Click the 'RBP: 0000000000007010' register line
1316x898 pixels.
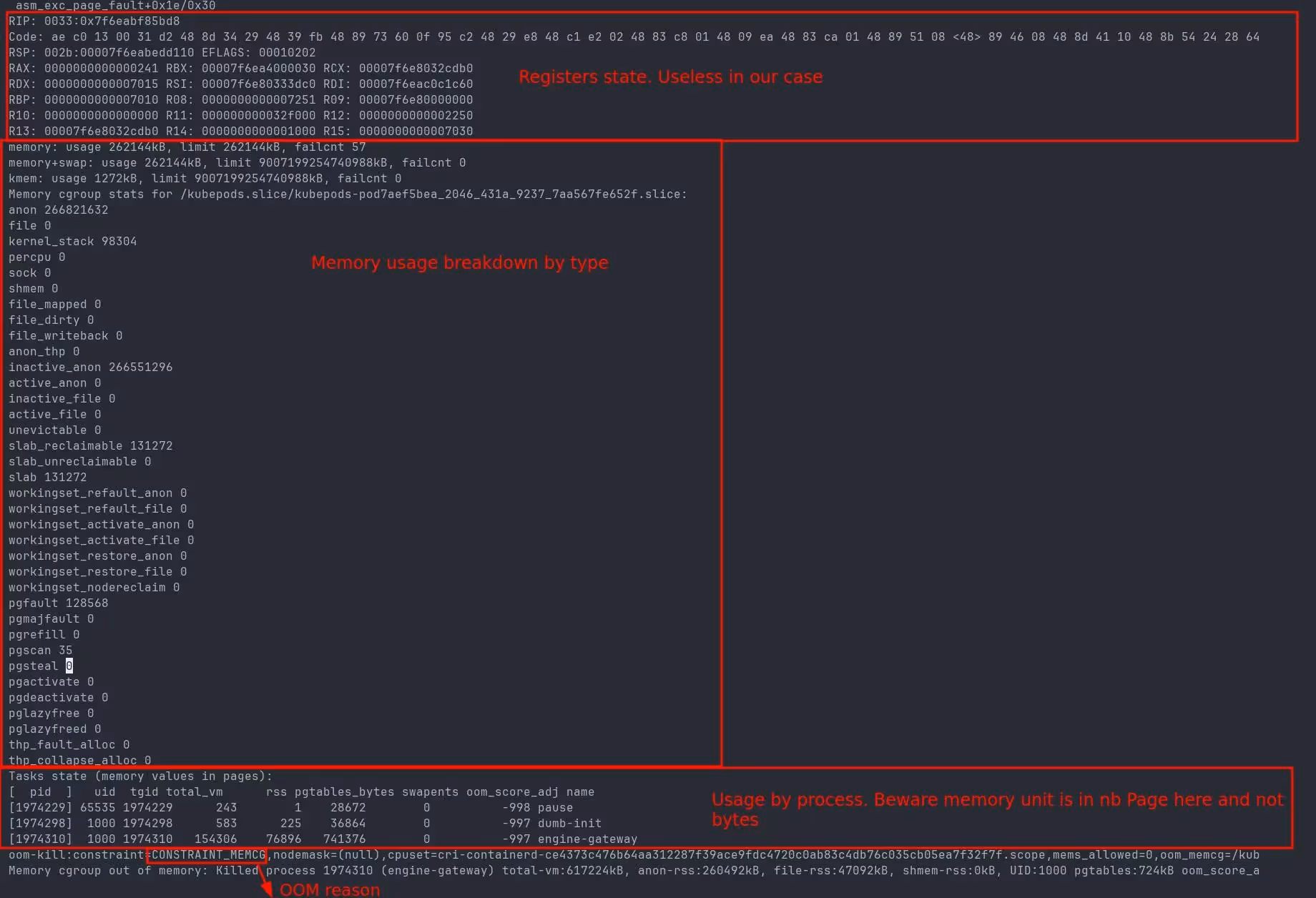point(241,100)
